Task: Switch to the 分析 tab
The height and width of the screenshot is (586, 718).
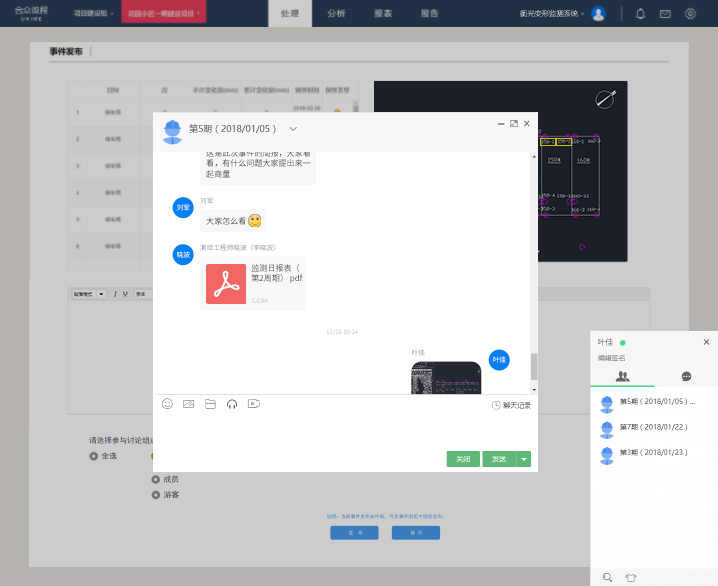Action: click(337, 14)
